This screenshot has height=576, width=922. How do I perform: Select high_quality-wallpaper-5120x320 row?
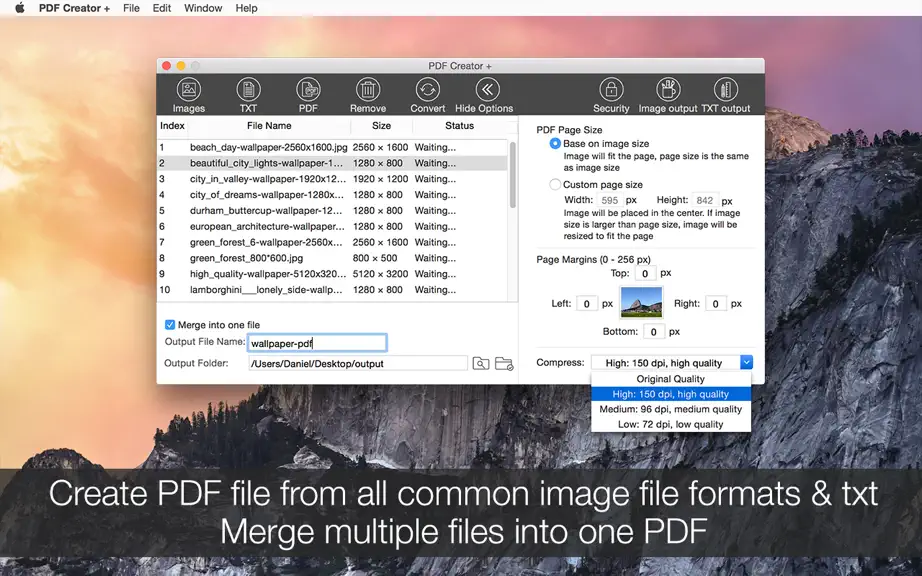point(332,274)
